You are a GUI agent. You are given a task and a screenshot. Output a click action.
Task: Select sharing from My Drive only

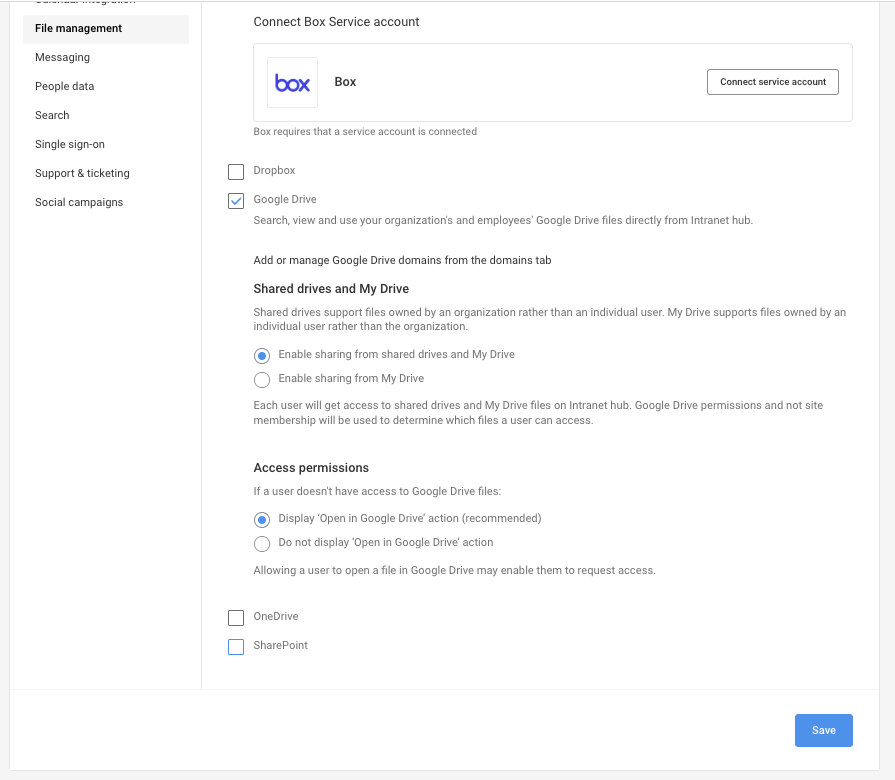262,379
